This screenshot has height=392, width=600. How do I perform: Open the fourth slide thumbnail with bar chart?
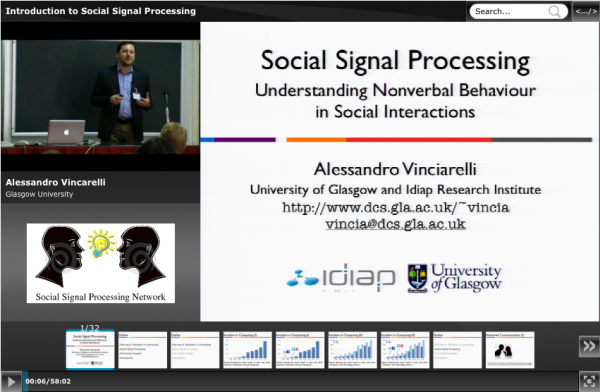tap(248, 350)
